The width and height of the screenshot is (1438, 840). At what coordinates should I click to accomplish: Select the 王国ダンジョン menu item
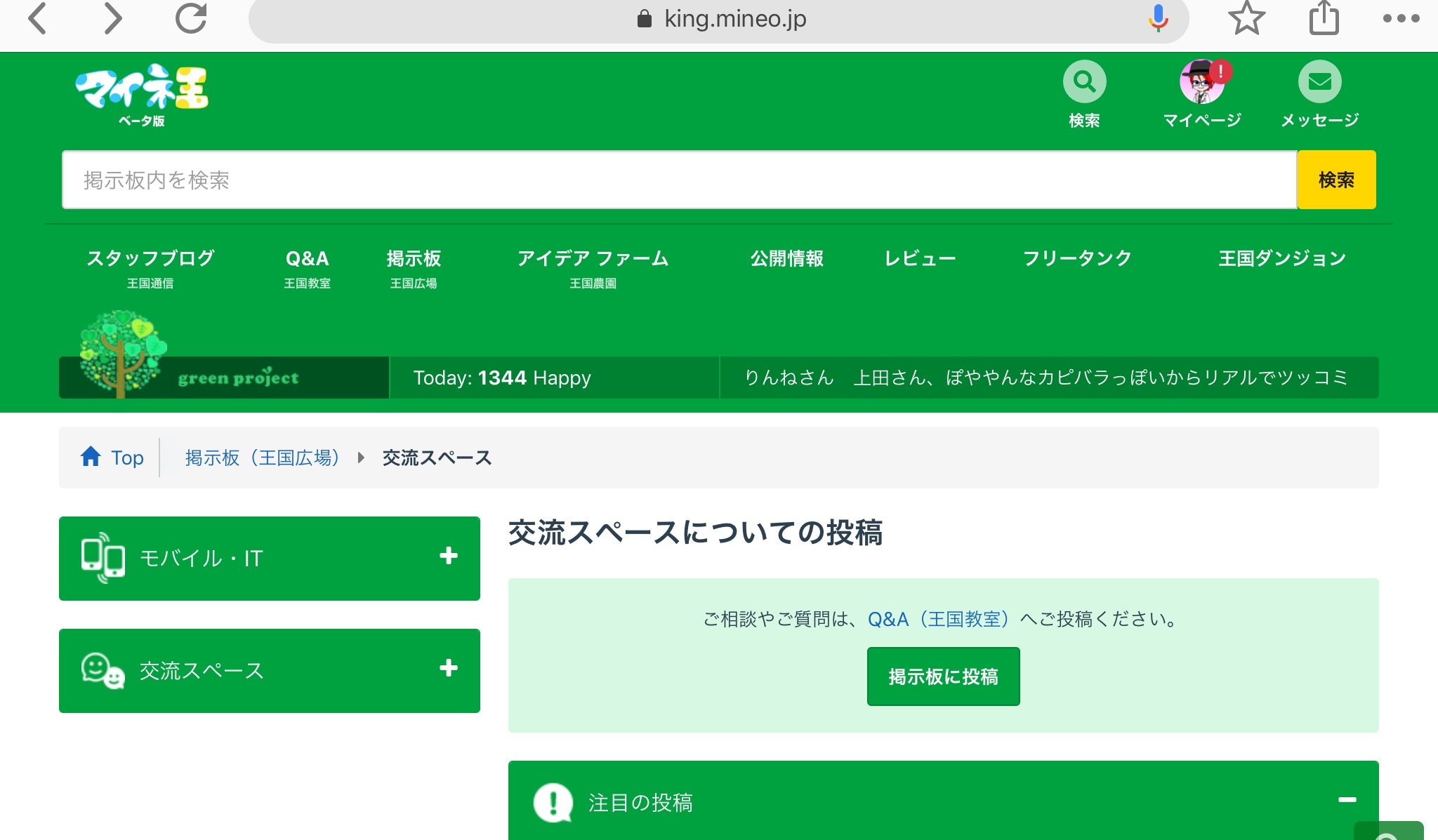click(1282, 258)
